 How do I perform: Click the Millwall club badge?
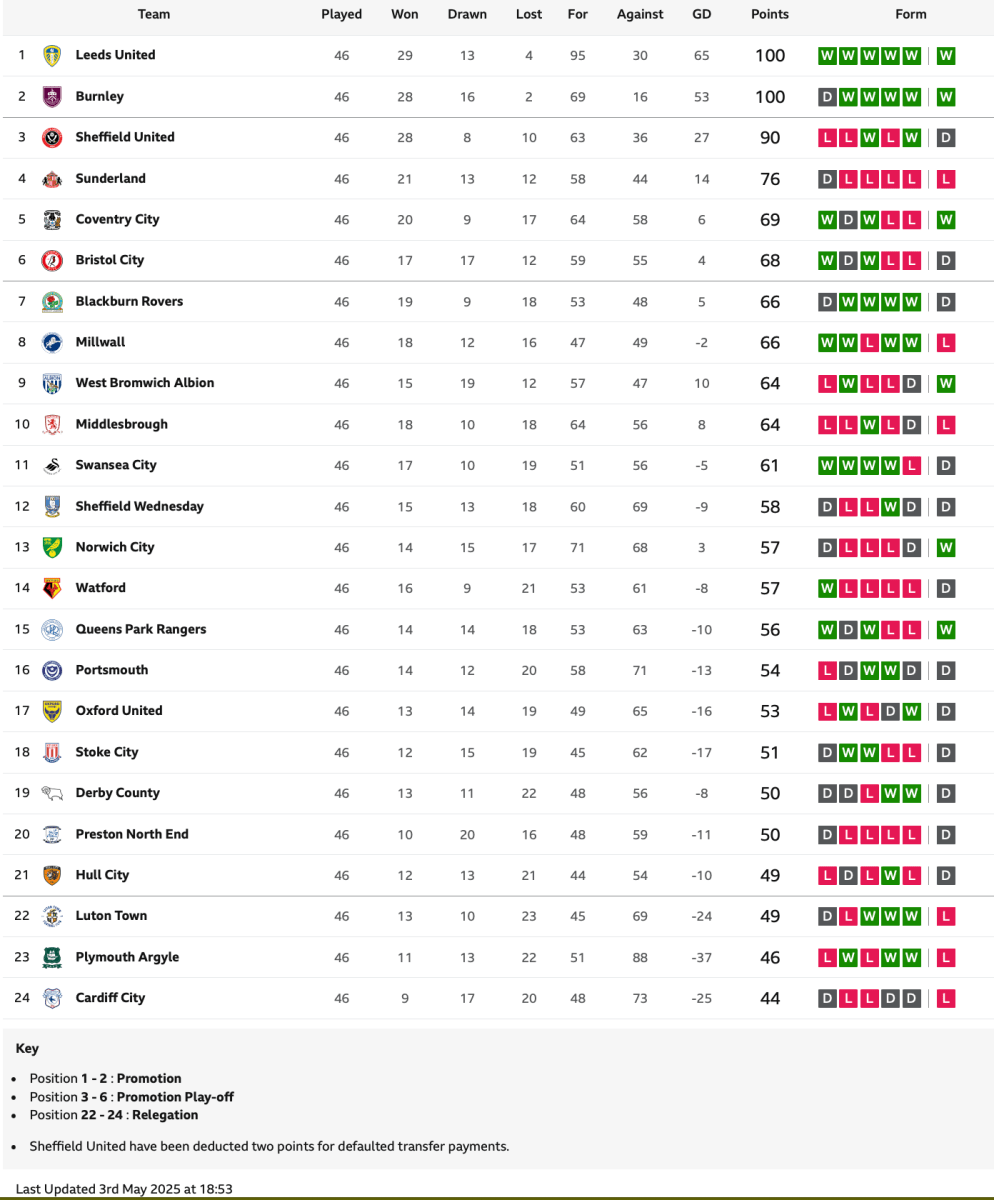(x=52, y=342)
